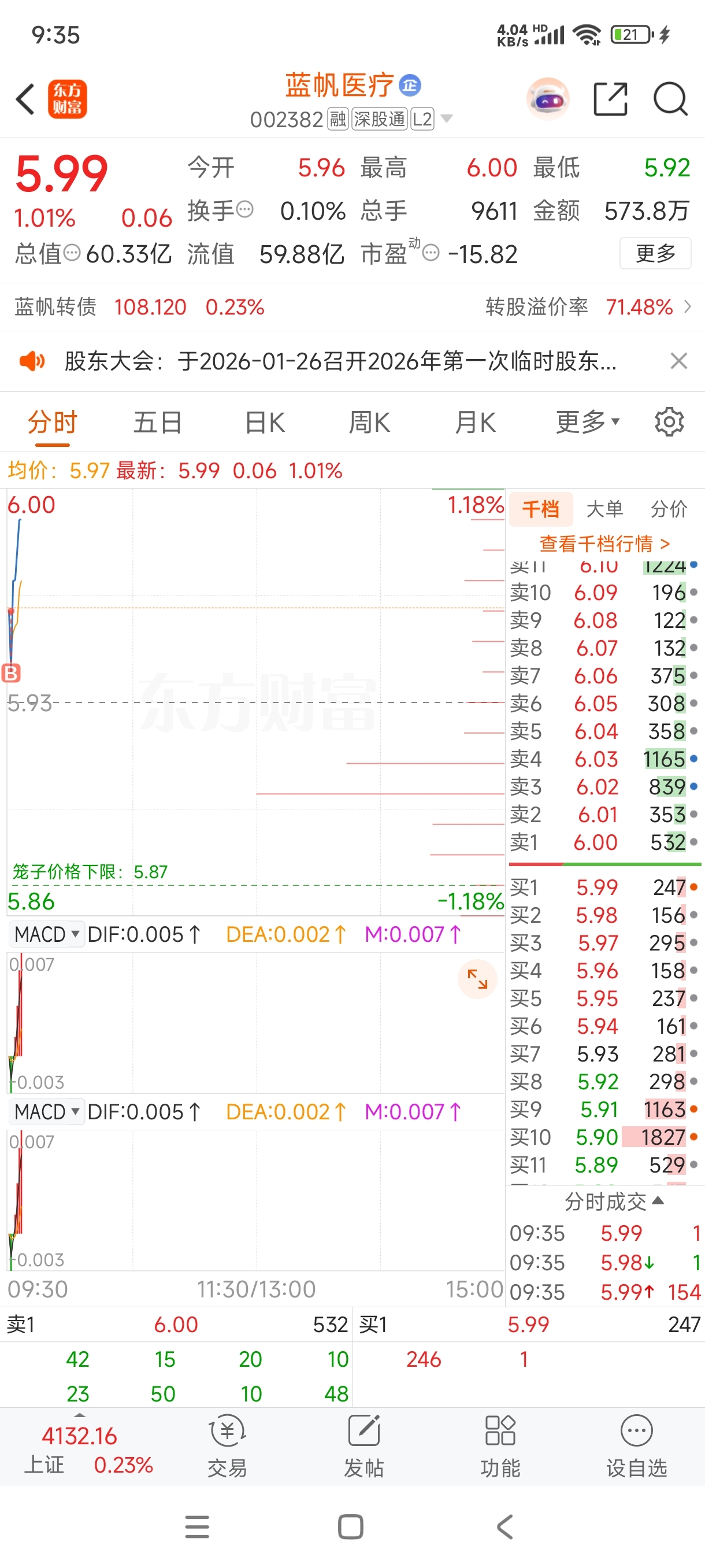Open the AI robot assistant avatar
This screenshot has height=1568, width=705.
pos(548,99)
